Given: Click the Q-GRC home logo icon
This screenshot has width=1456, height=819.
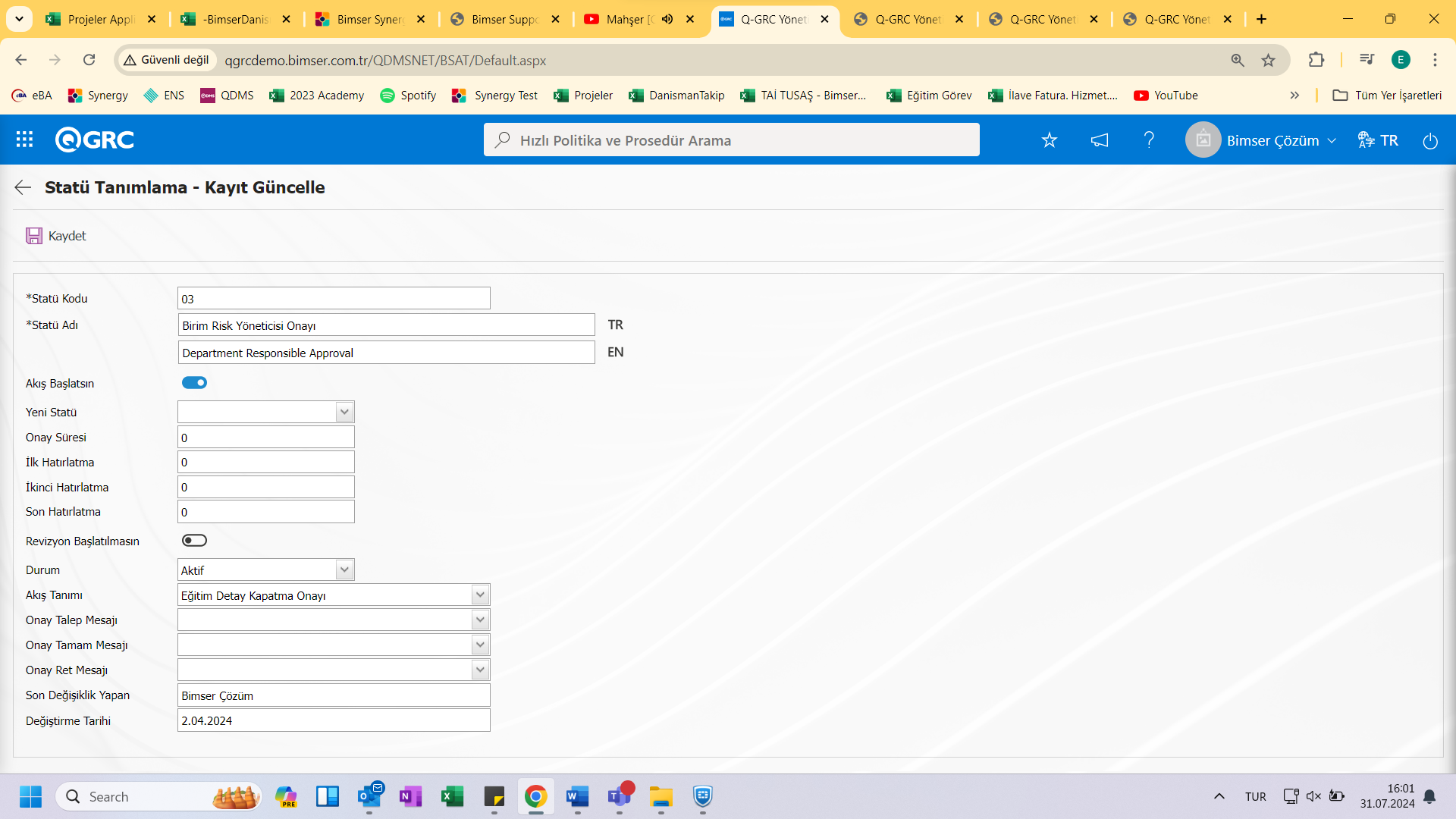Looking at the screenshot, I should coord(96,140).
